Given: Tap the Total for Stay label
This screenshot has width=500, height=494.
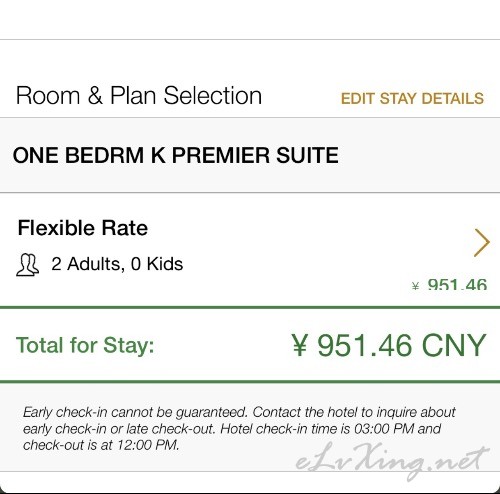Looking at the screenshot, I should pos(85,345).
